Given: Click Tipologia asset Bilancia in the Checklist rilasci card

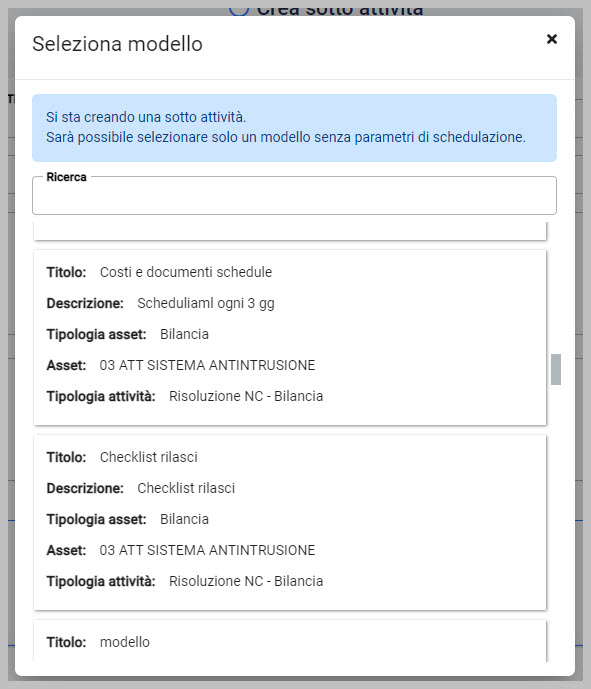Looking at the screenshot, I should pos(127,519).
